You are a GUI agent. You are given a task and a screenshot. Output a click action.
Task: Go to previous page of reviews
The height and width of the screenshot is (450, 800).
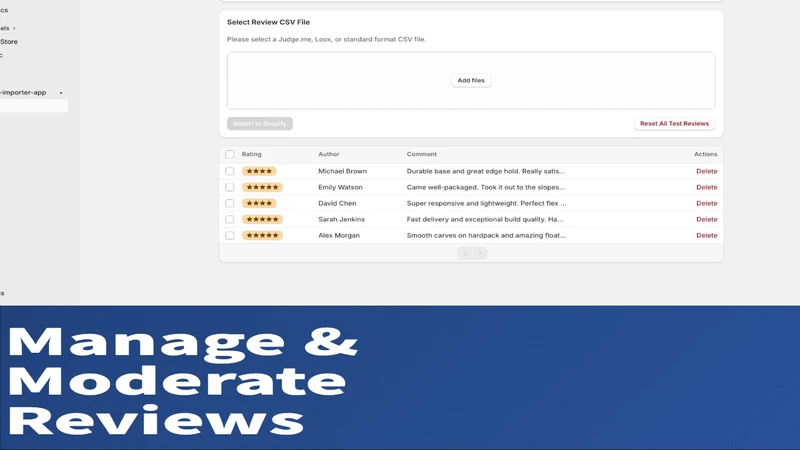pos(464,253)
